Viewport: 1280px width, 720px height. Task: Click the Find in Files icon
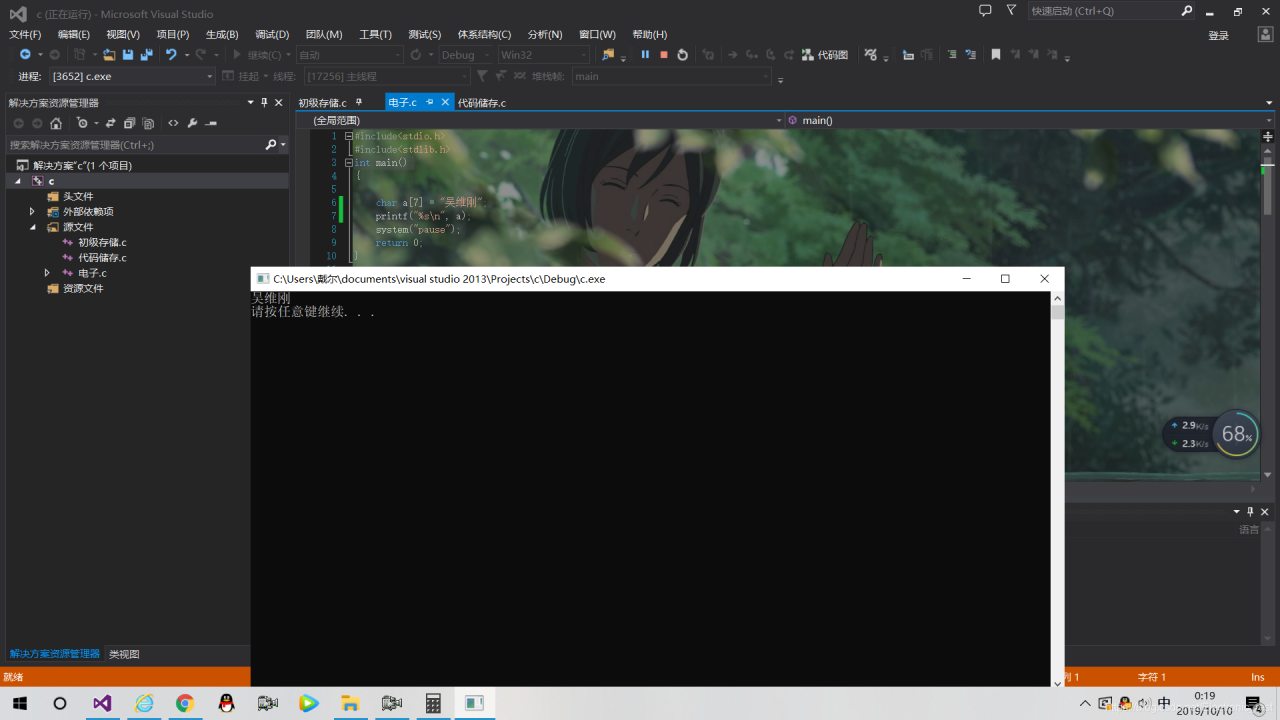click(x=608, y=55)
